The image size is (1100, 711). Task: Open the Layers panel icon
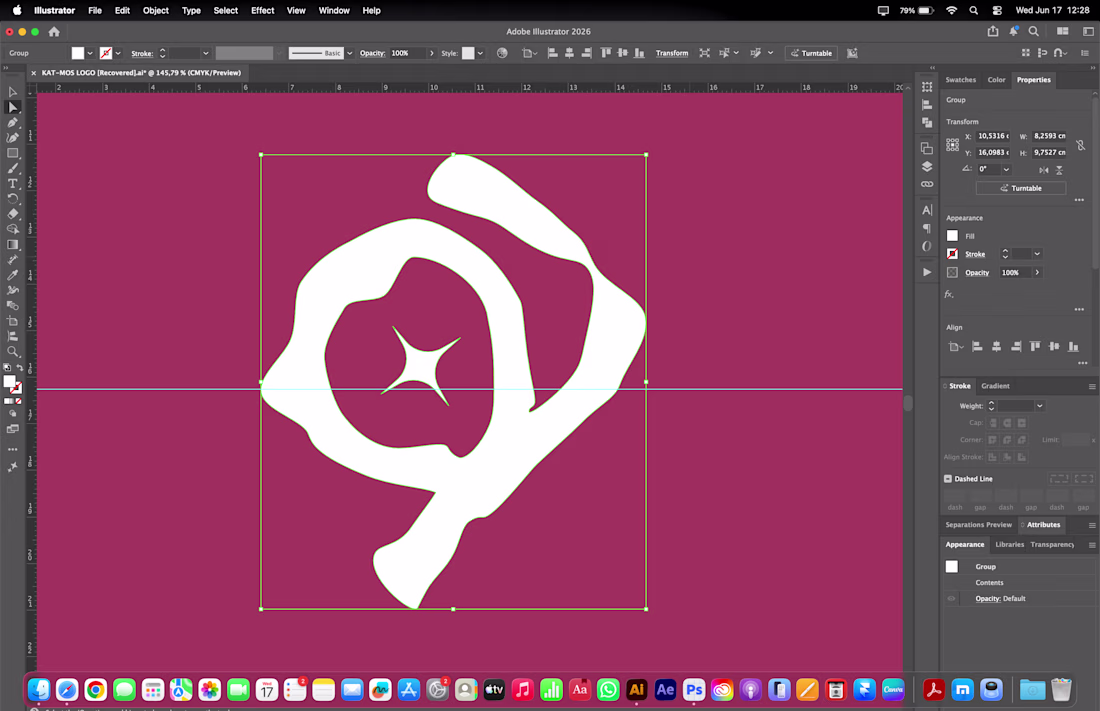pyautogui.click(x=927, y=166)
